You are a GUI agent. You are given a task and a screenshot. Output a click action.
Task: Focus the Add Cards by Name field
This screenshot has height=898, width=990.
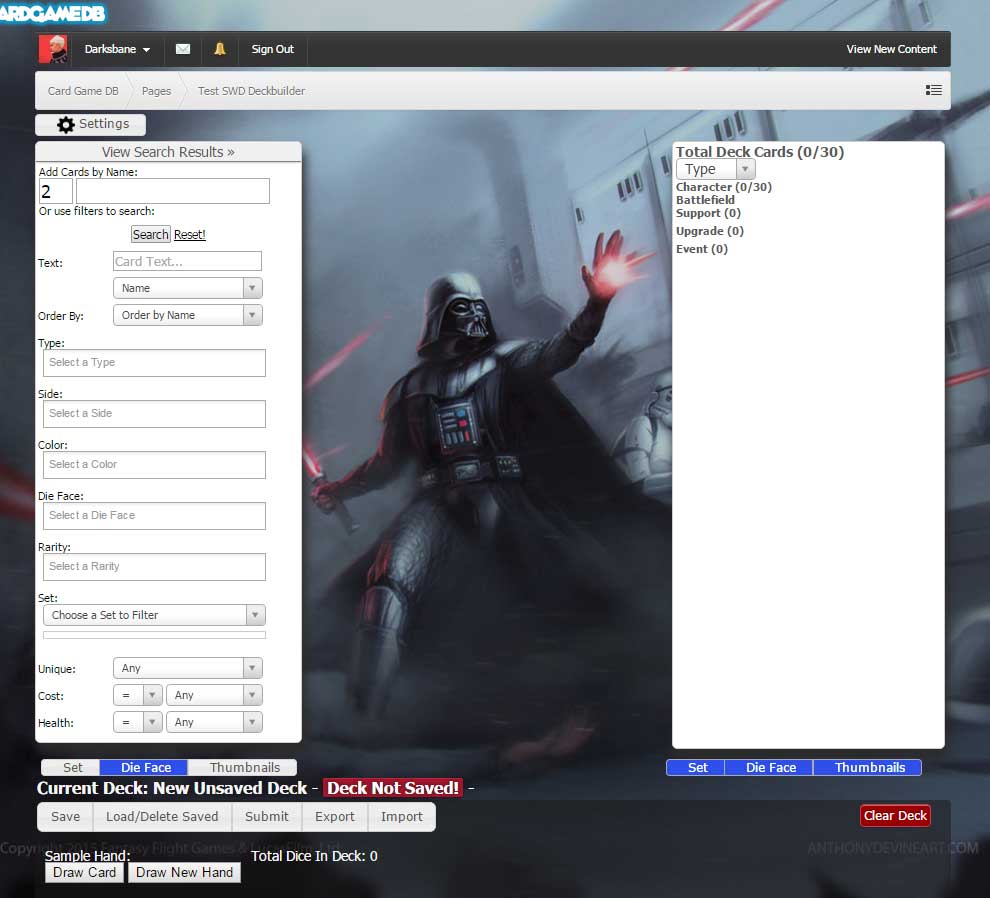(x=172, y=191)
